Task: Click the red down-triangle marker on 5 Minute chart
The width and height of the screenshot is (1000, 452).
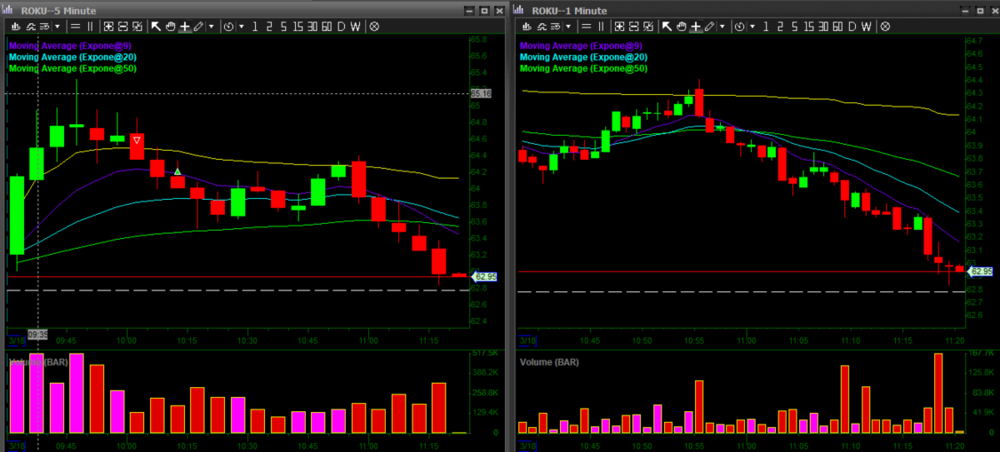Action: point(137,139)
